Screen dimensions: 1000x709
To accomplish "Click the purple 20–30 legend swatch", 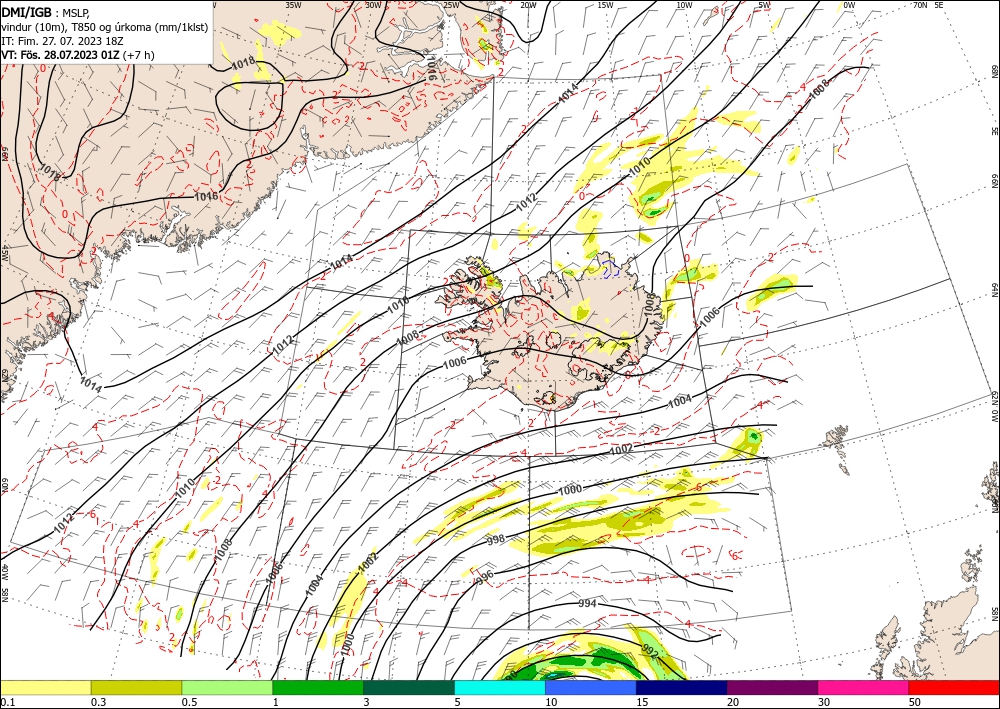I will pyautogui.click(x=772, y=688).
